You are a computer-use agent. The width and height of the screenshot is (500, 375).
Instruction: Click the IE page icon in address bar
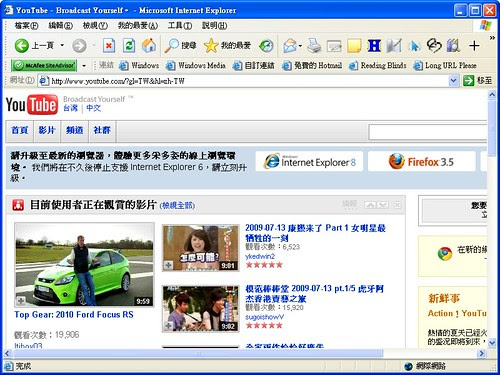43,81
